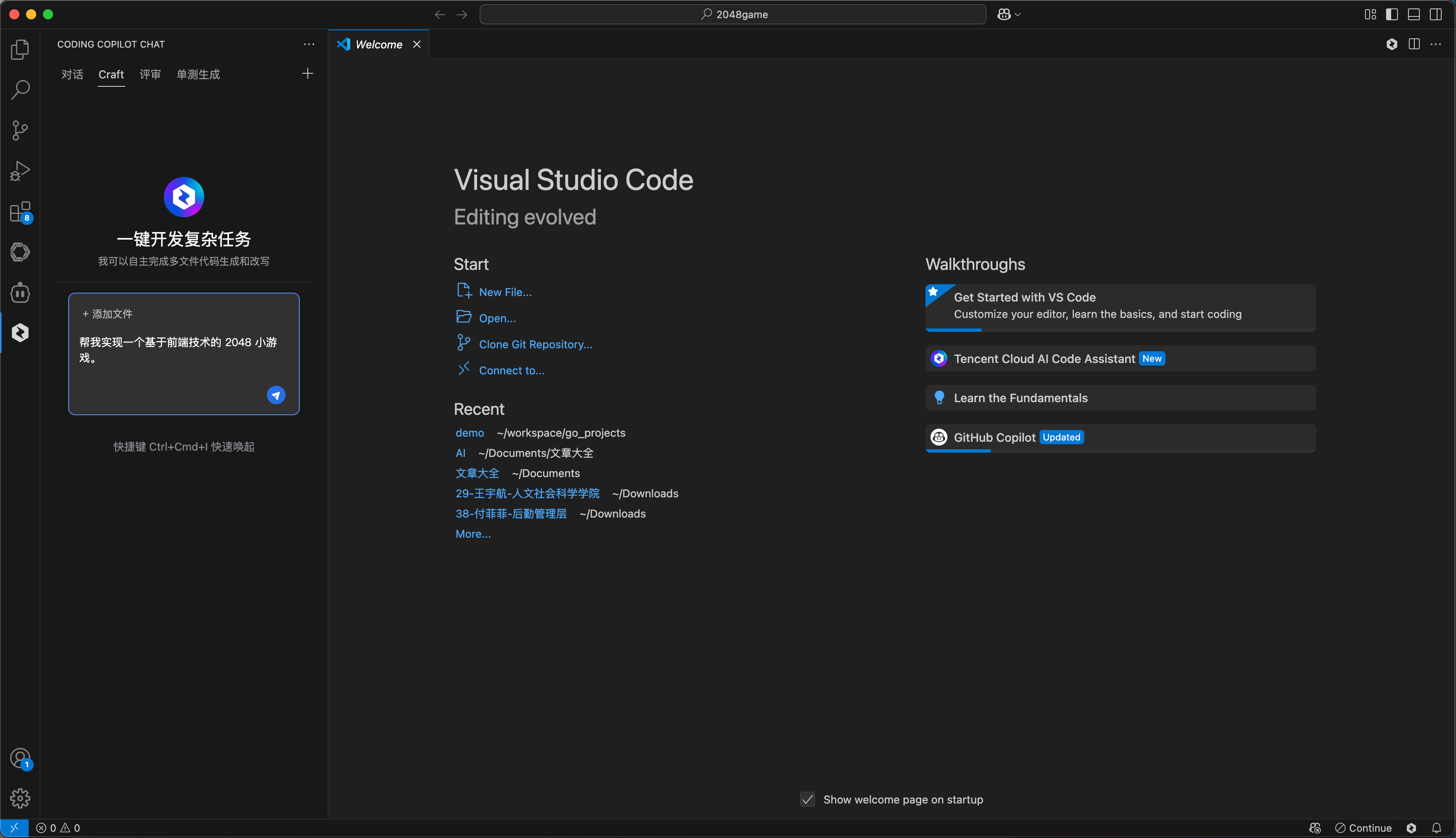Click the hexagon-shaped icon in activity bar
The height and width of the screenshot is (838, 1456).
tap(20, 252)
